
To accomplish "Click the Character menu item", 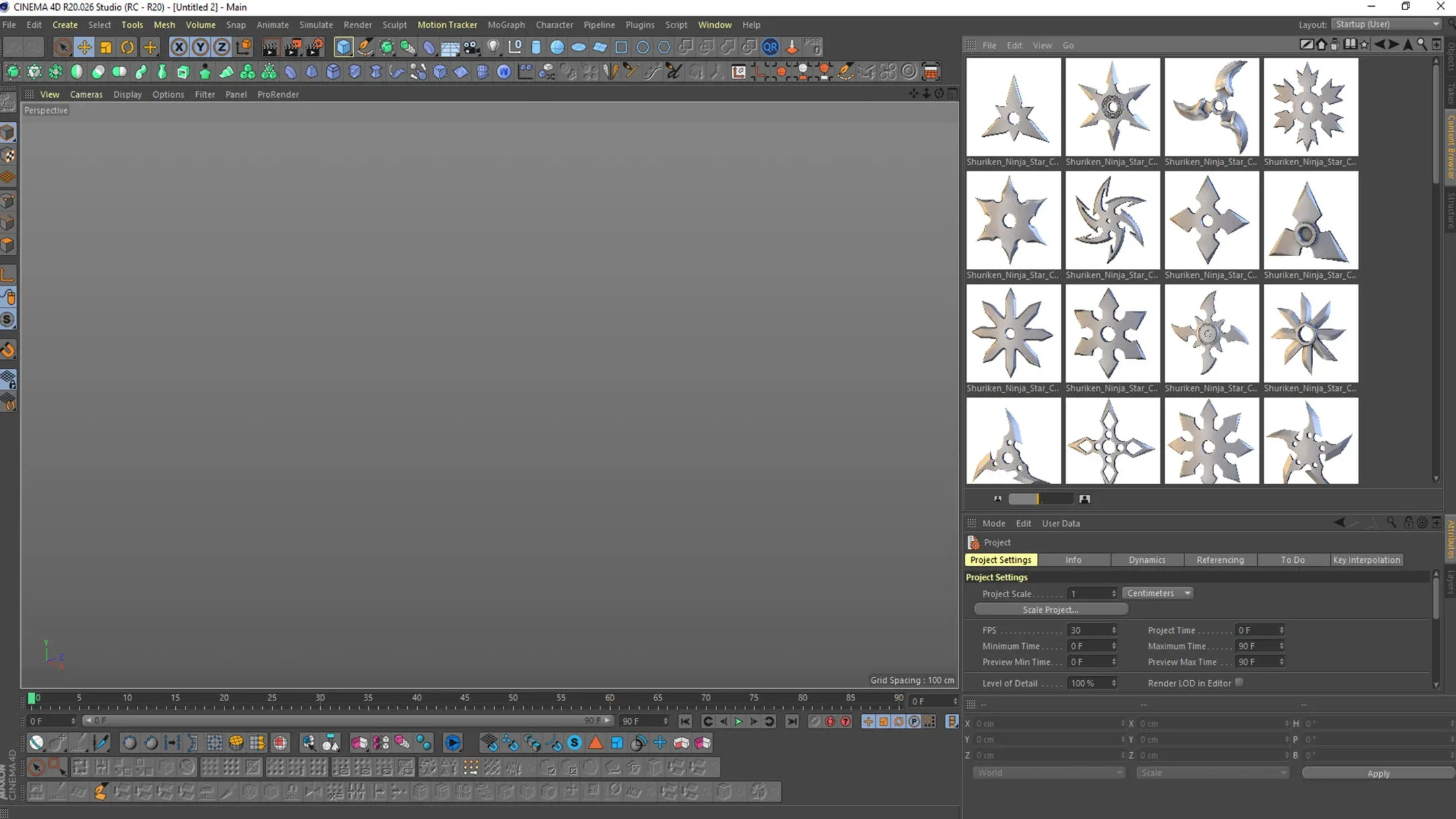I will point(554,24).
